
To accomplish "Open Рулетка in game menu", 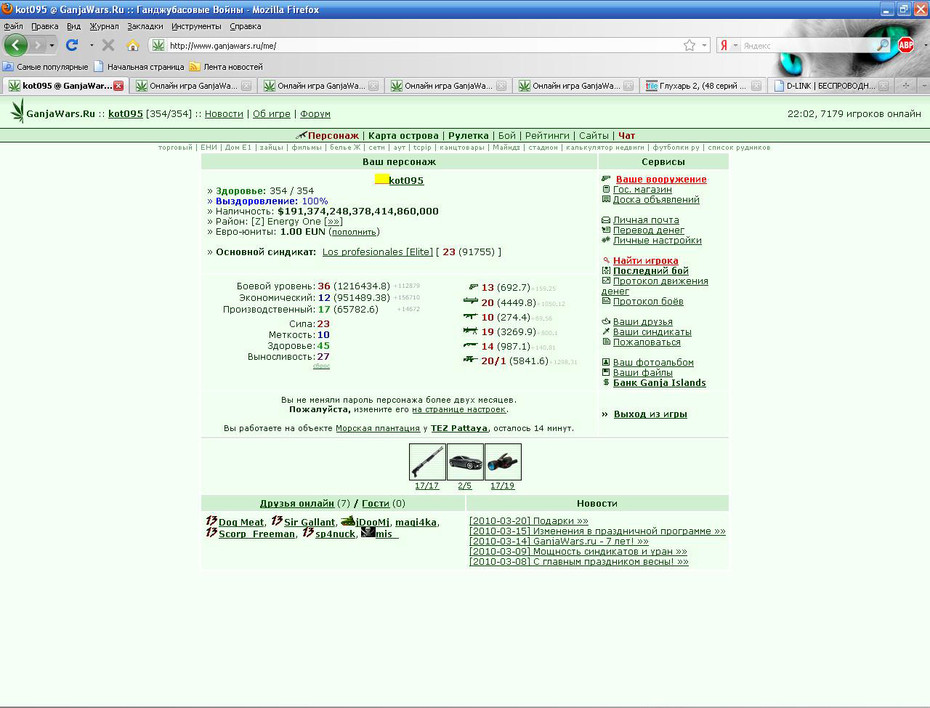I will click(469, 135).
